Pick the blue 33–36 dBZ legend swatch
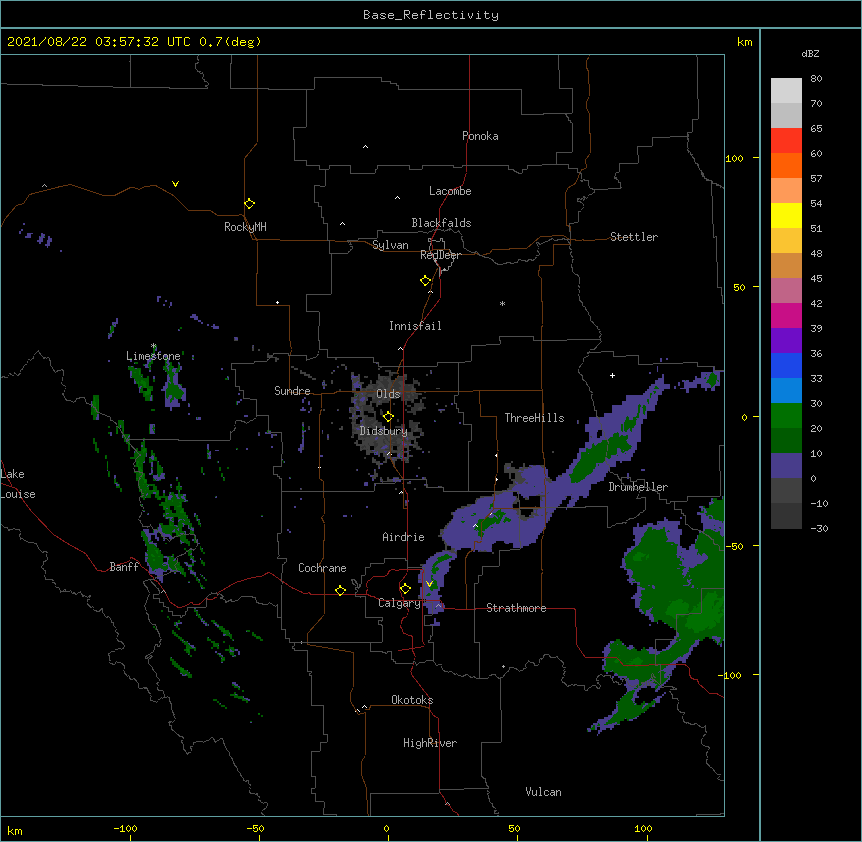The image size is (862, 842). pos(786,365)
